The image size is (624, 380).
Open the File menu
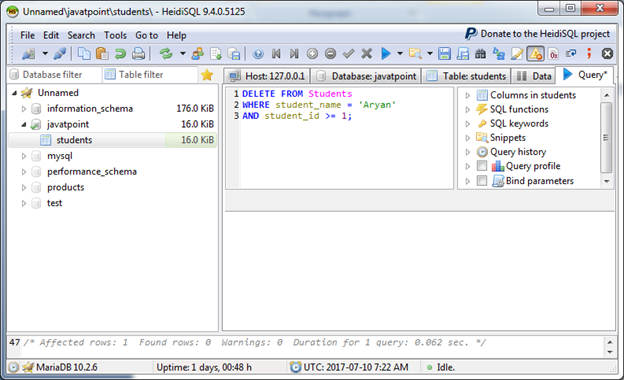tap(27, 35)
